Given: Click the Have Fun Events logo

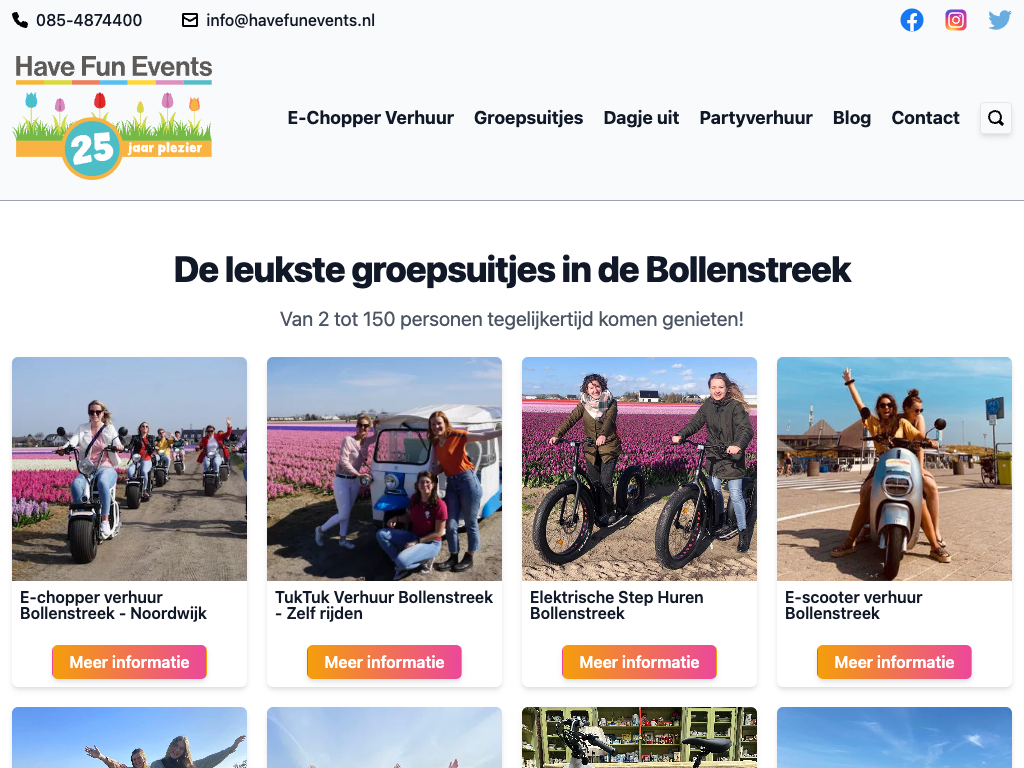Looking at the screenshot, I should click(114, 116).
